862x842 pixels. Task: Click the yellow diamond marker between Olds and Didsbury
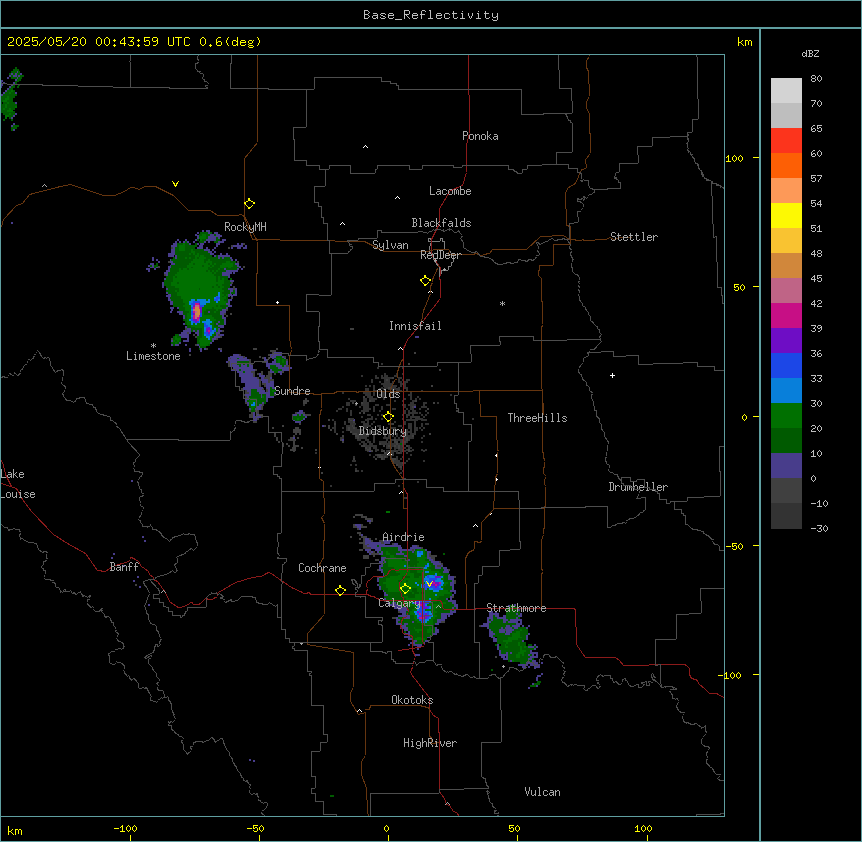pos(389,417)
